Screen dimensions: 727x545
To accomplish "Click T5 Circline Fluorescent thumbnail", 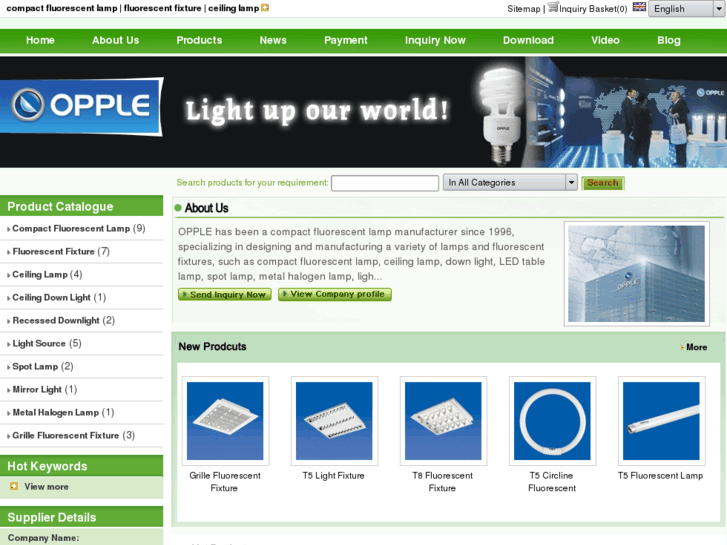I will pyautogui.click(x=552, y=421).
